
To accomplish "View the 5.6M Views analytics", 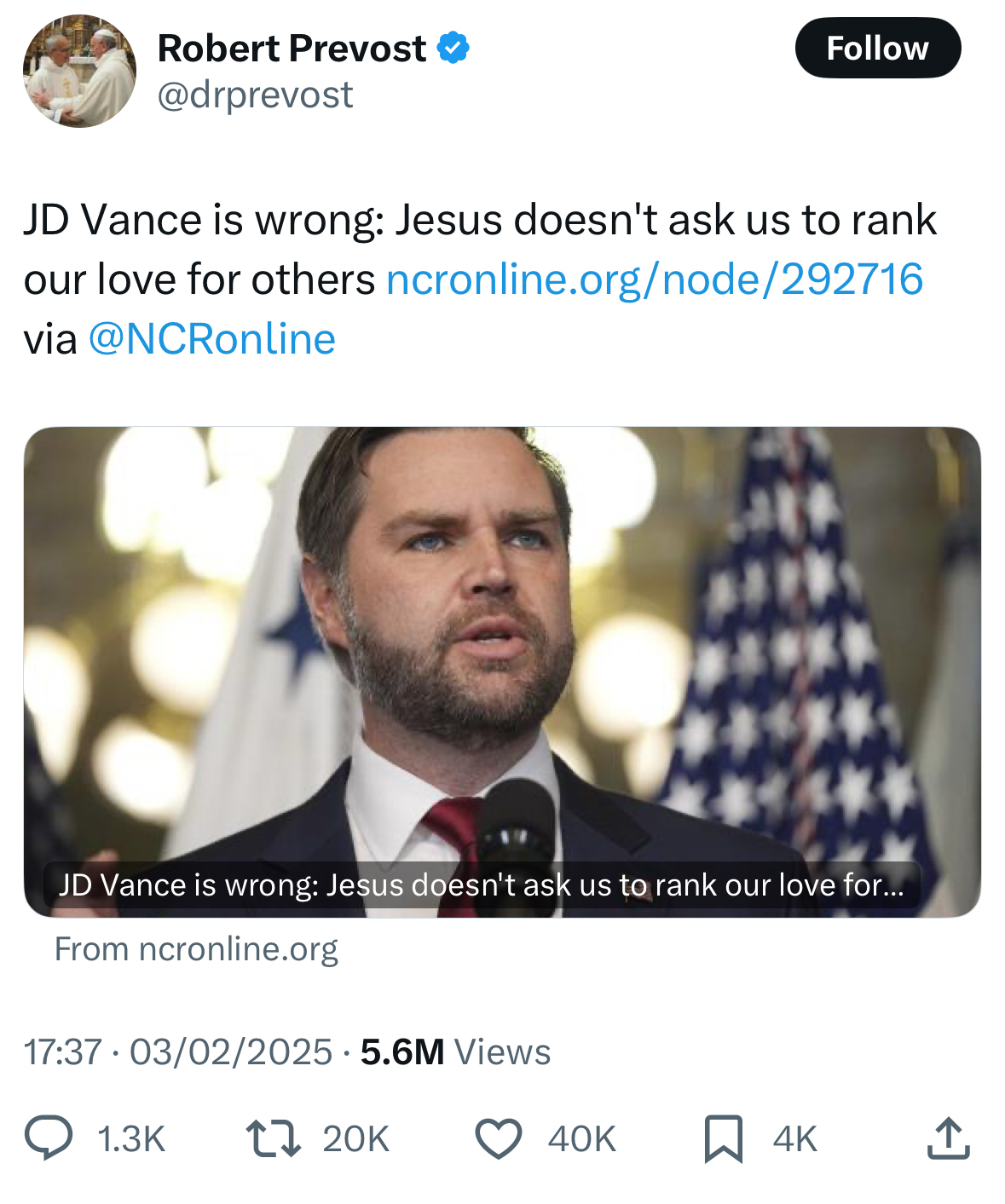I will 455,1052.
